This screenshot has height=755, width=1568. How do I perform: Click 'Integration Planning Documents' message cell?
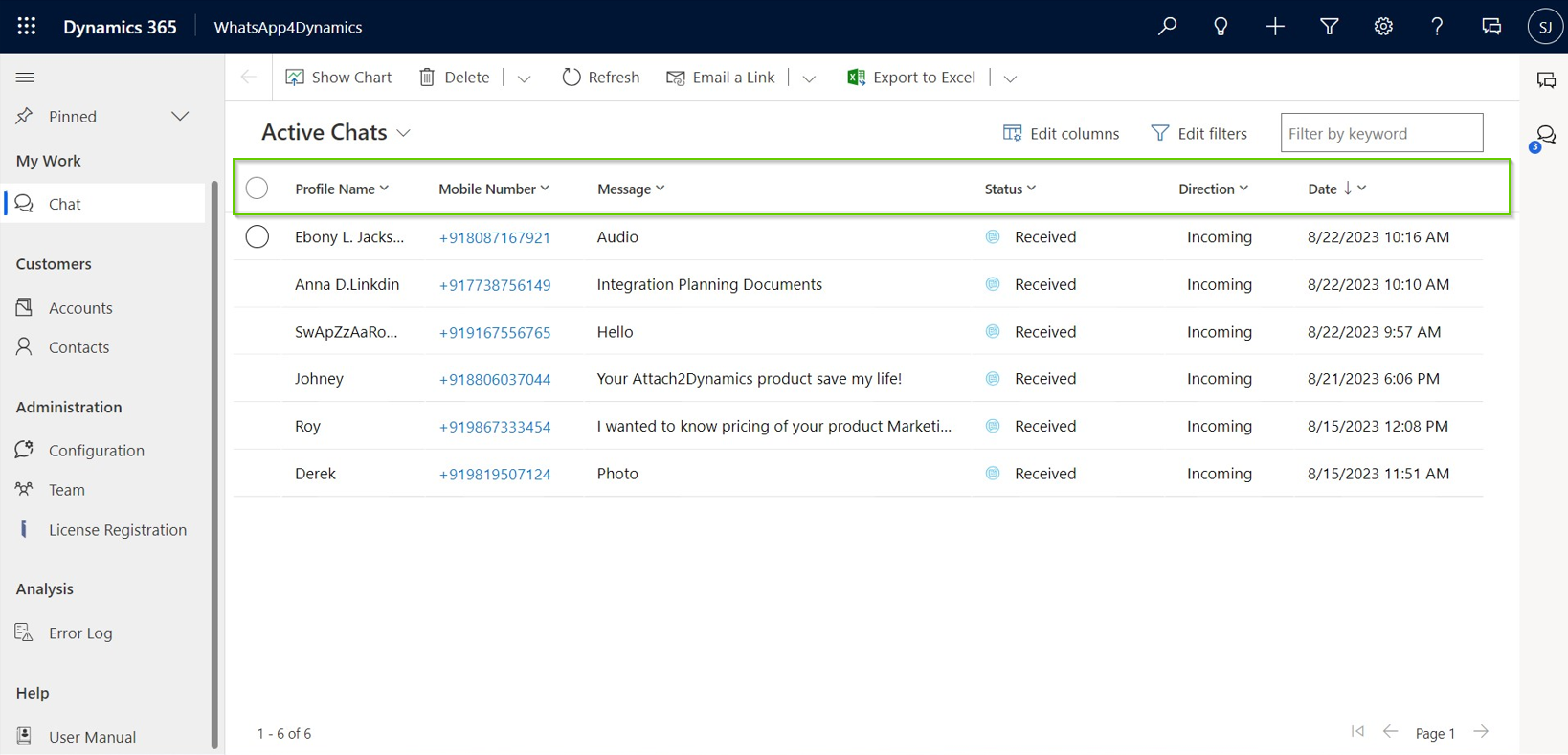[x=709, y=284]
